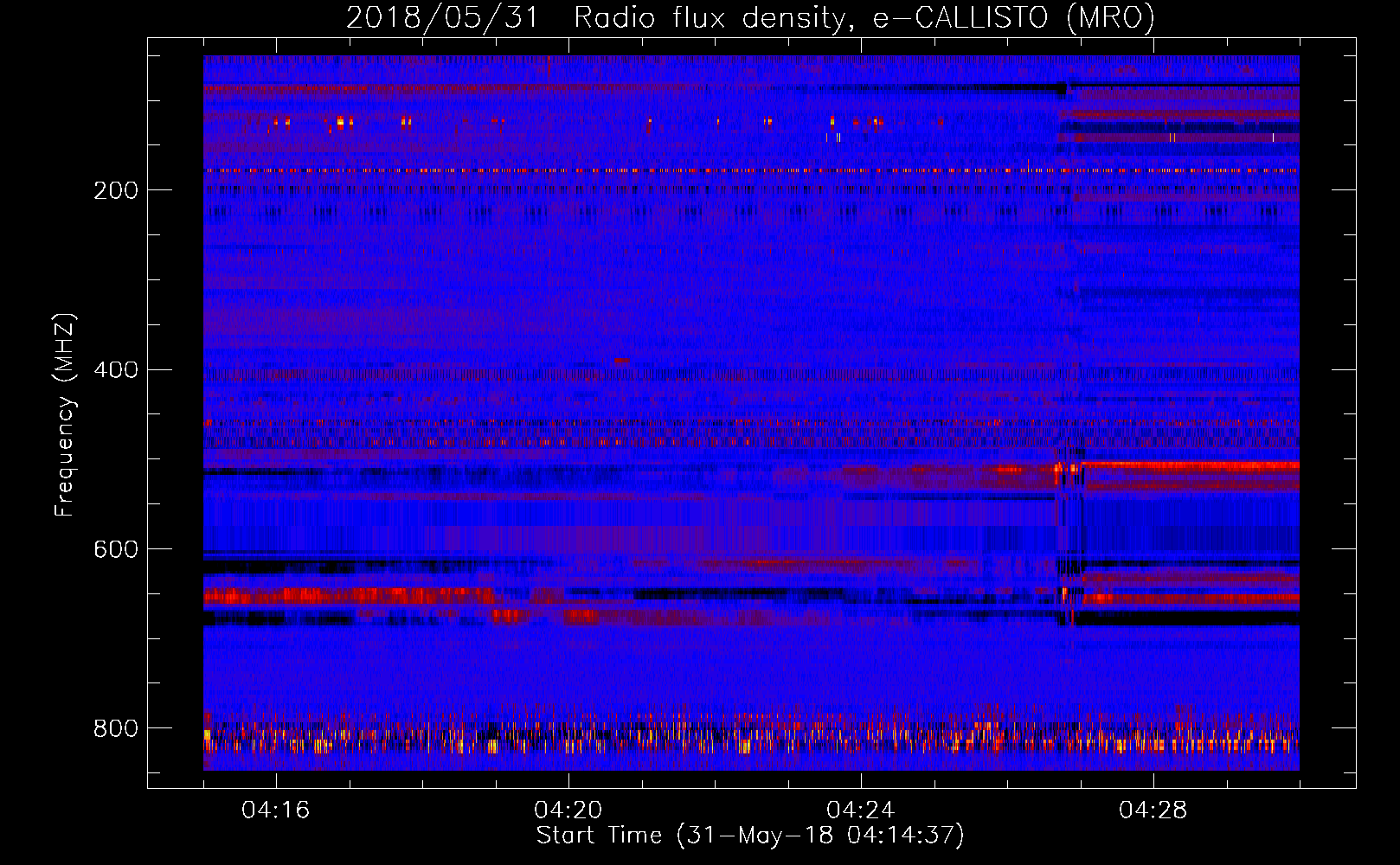
Task: Click the '04:24' time tick label
Action: [x=861, y=810]
